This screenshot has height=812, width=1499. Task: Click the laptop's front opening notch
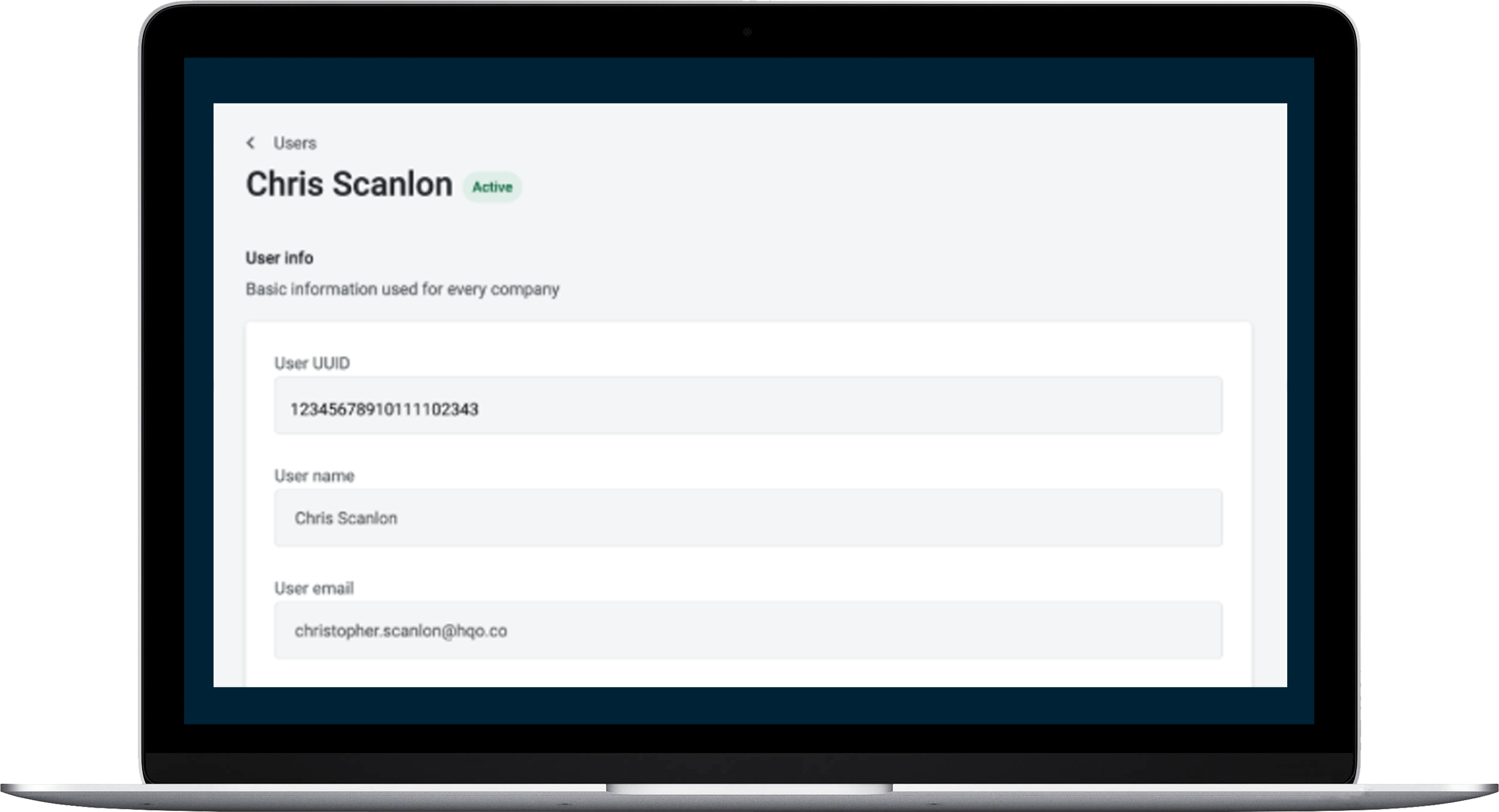coord(749,788)
